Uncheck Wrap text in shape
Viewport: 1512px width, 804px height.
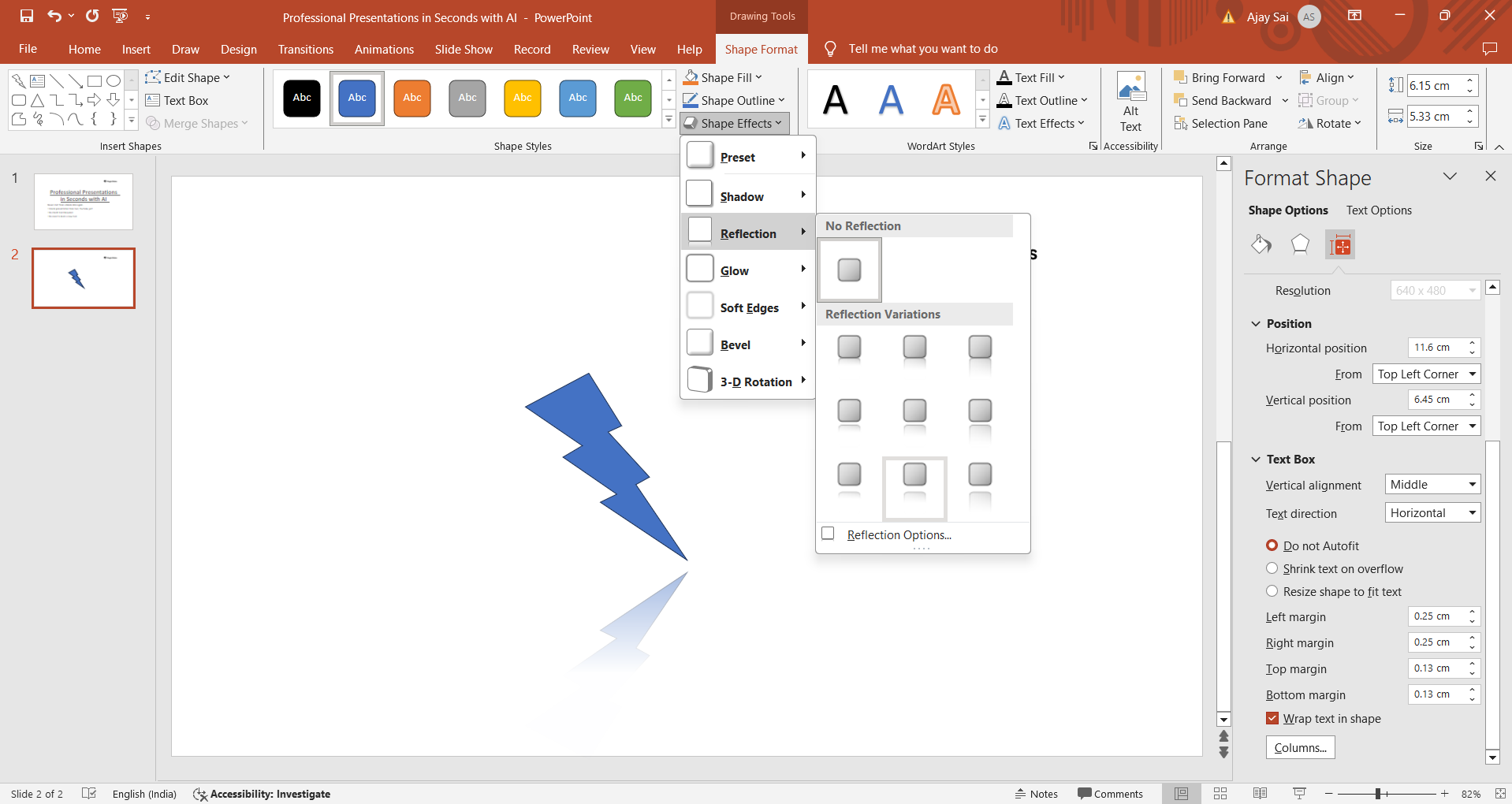pyautogui.click(x=1272, y=718)
